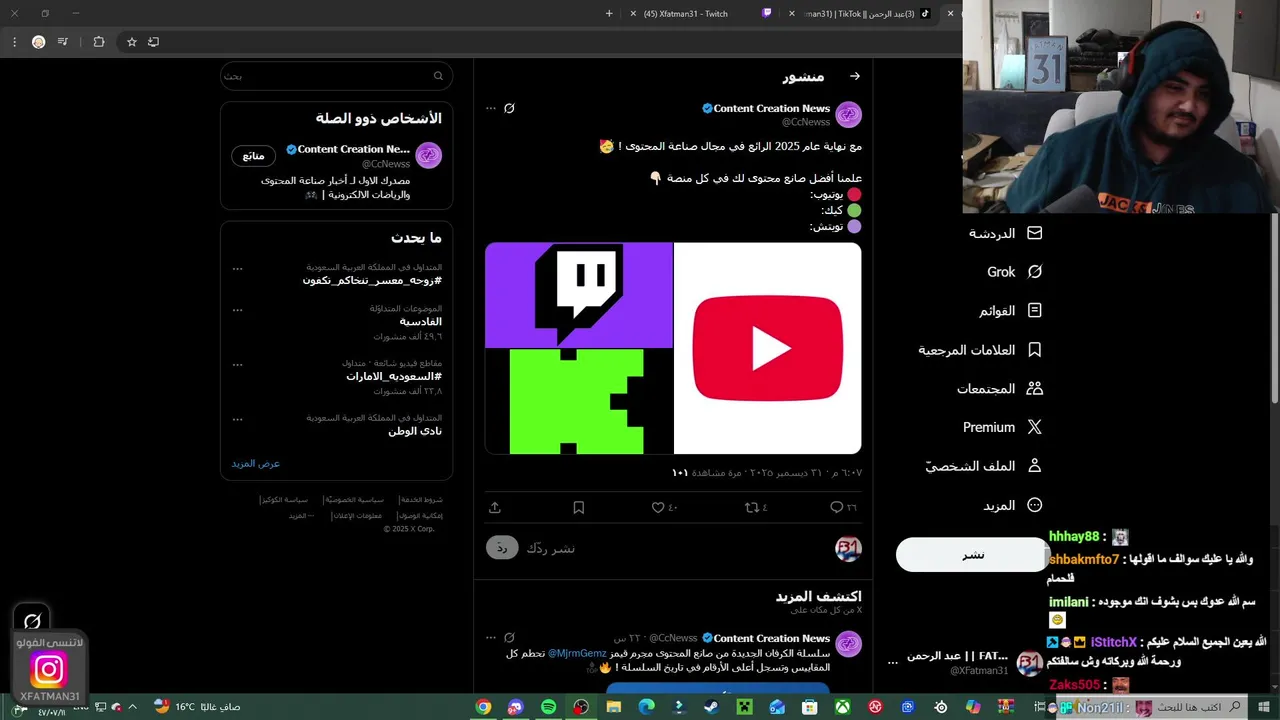
Task: Click Show more (عرض المزيد) link in trends
Action: point(256,463)
